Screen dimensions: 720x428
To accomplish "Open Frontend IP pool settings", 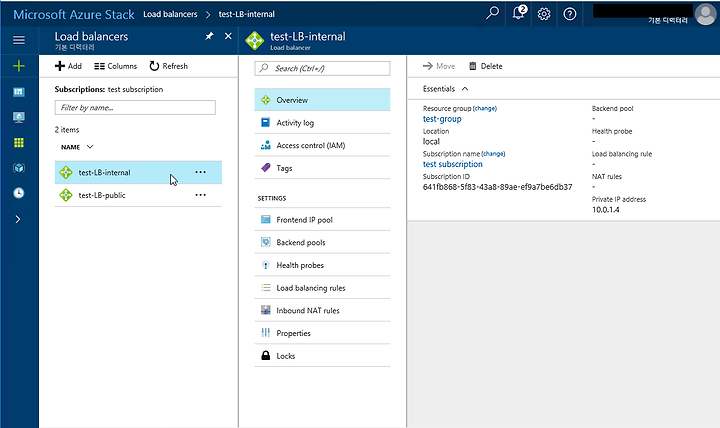I will 322,220.
